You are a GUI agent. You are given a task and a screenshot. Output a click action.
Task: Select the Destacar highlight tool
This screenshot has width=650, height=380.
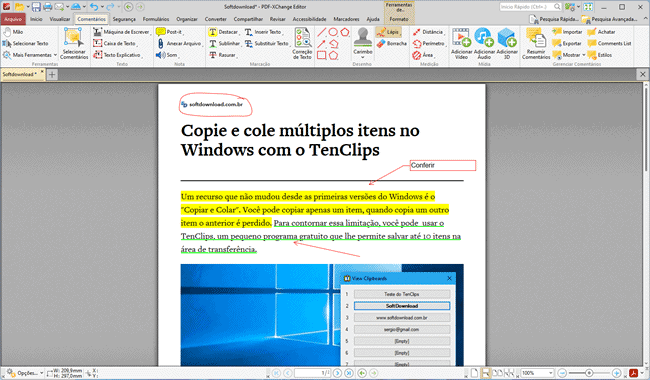pyautogui.click(x=224, y=32)
